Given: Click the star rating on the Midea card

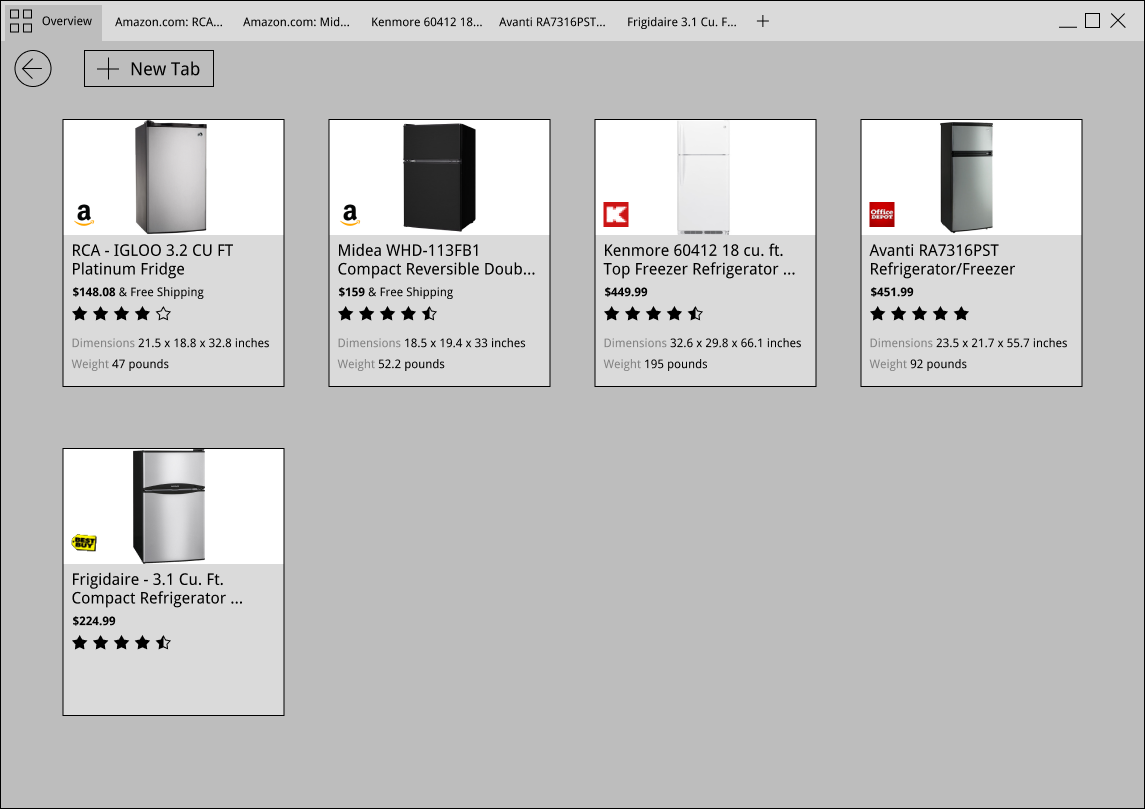Looking at the screenshot, I should (387, 314).
